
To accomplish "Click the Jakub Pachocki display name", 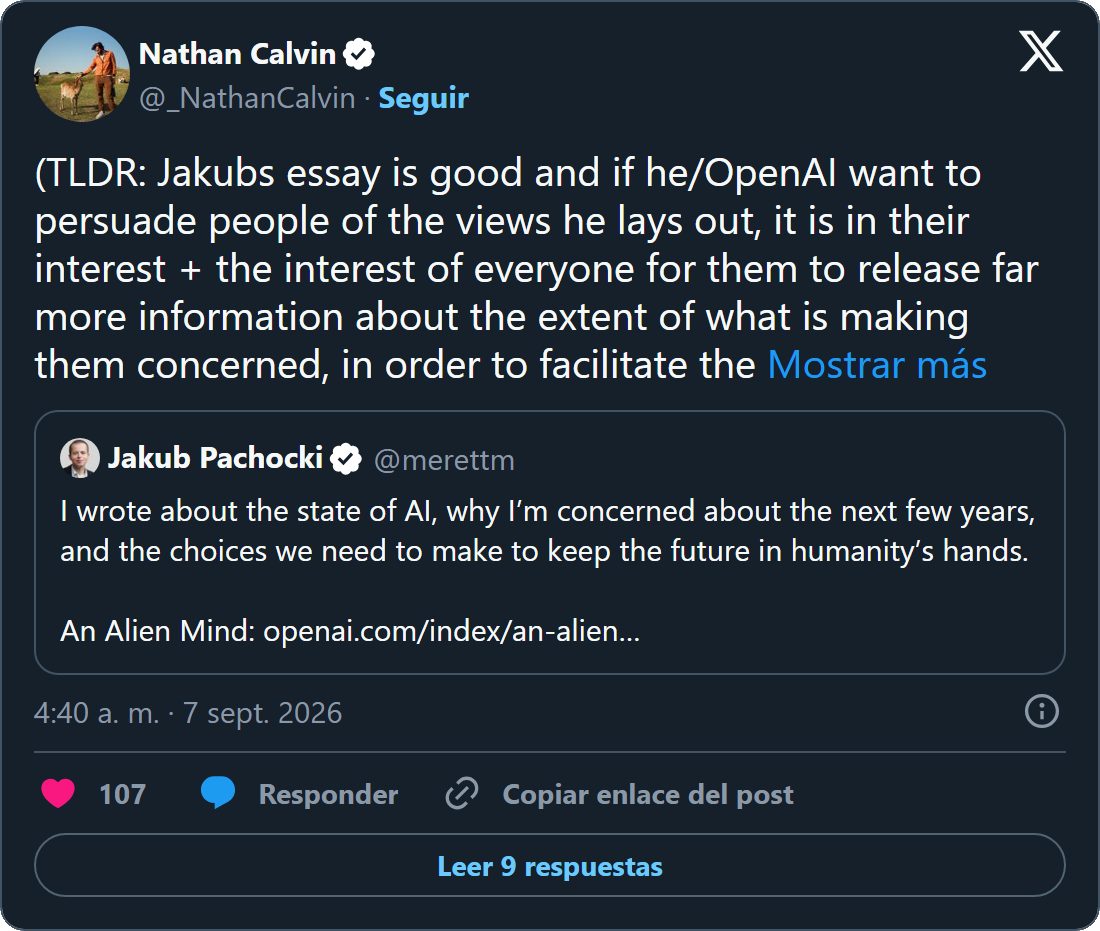I will (x=215, y=457).
